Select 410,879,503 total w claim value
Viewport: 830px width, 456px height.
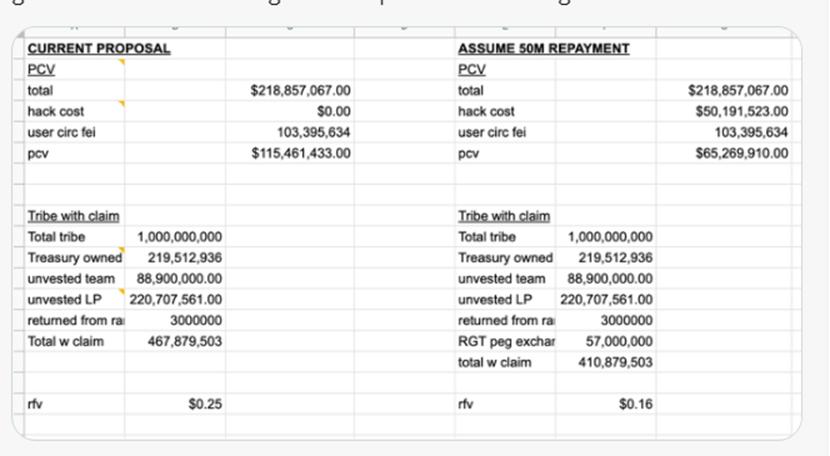(615, 362)
